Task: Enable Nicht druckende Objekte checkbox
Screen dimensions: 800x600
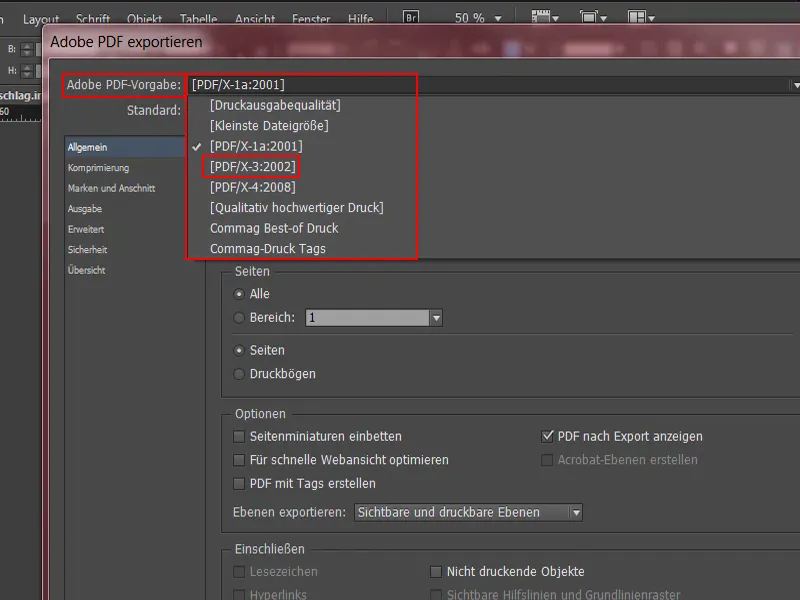Action: point(436,572)
